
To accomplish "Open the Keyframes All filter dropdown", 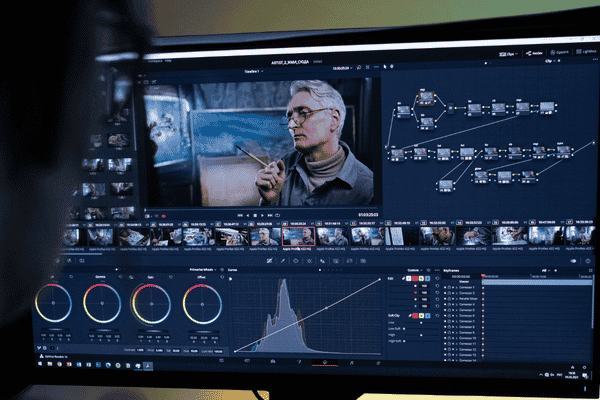I will tap(546, 271).
